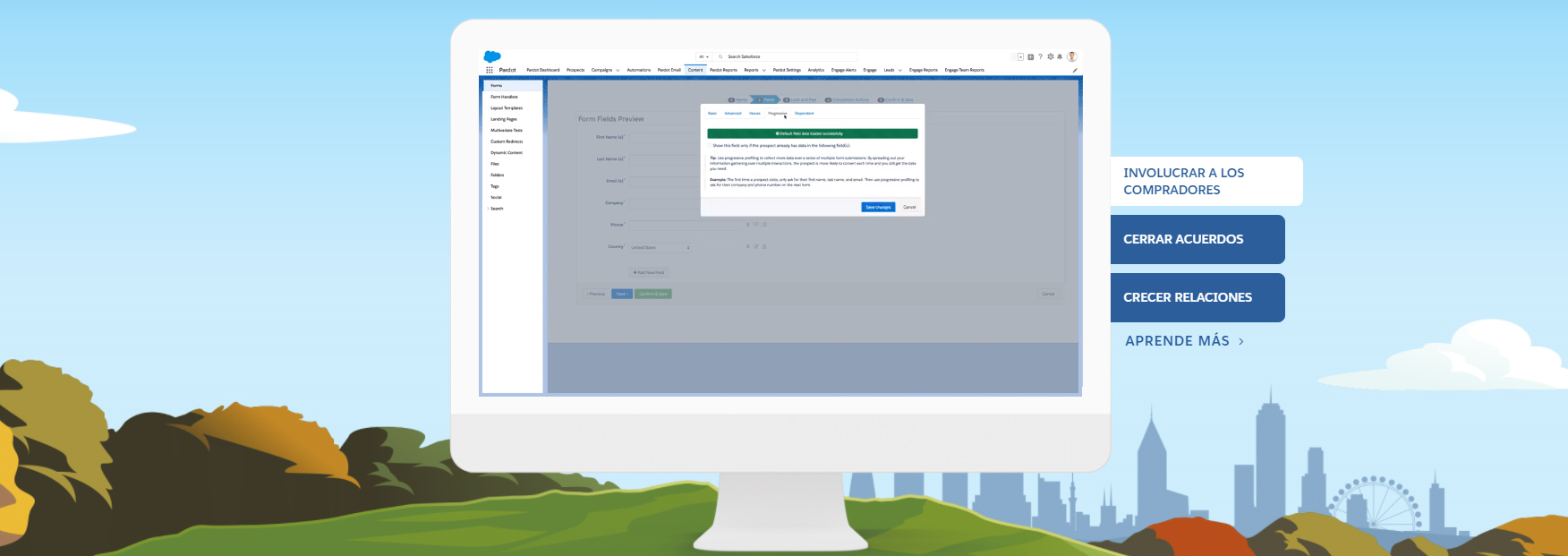Expand the Reports nav dropdown arrow
This screenshot has width=1568, height=556.
(764, 70)
